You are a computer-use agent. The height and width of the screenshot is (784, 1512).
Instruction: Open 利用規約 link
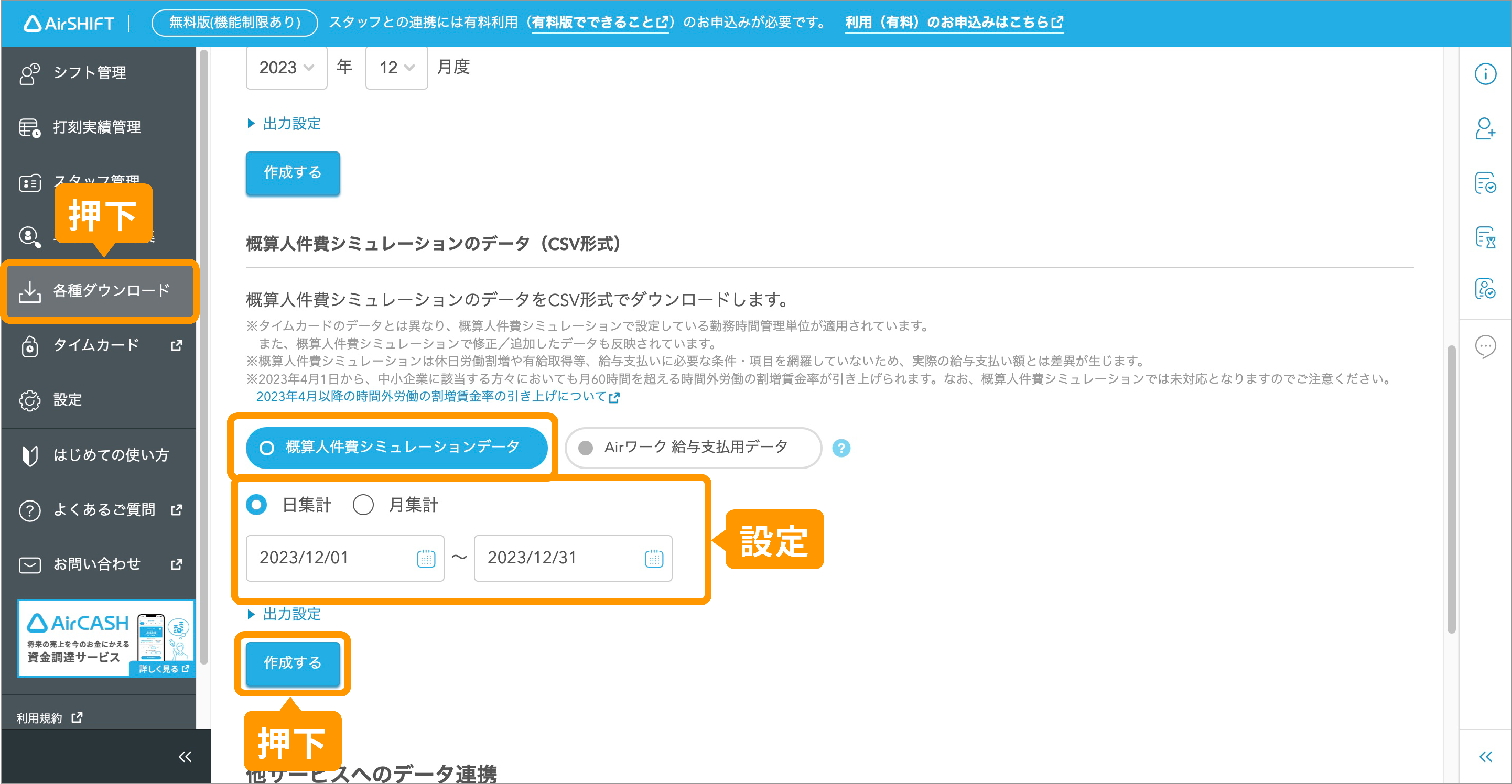tap(49, 718)
